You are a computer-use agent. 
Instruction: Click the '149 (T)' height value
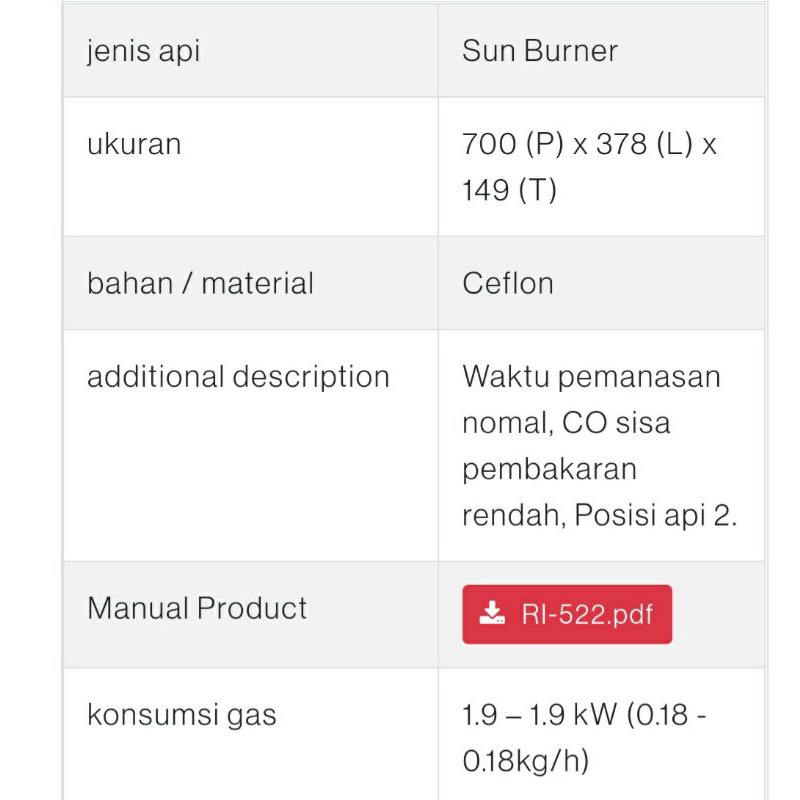tap(509, 190)
